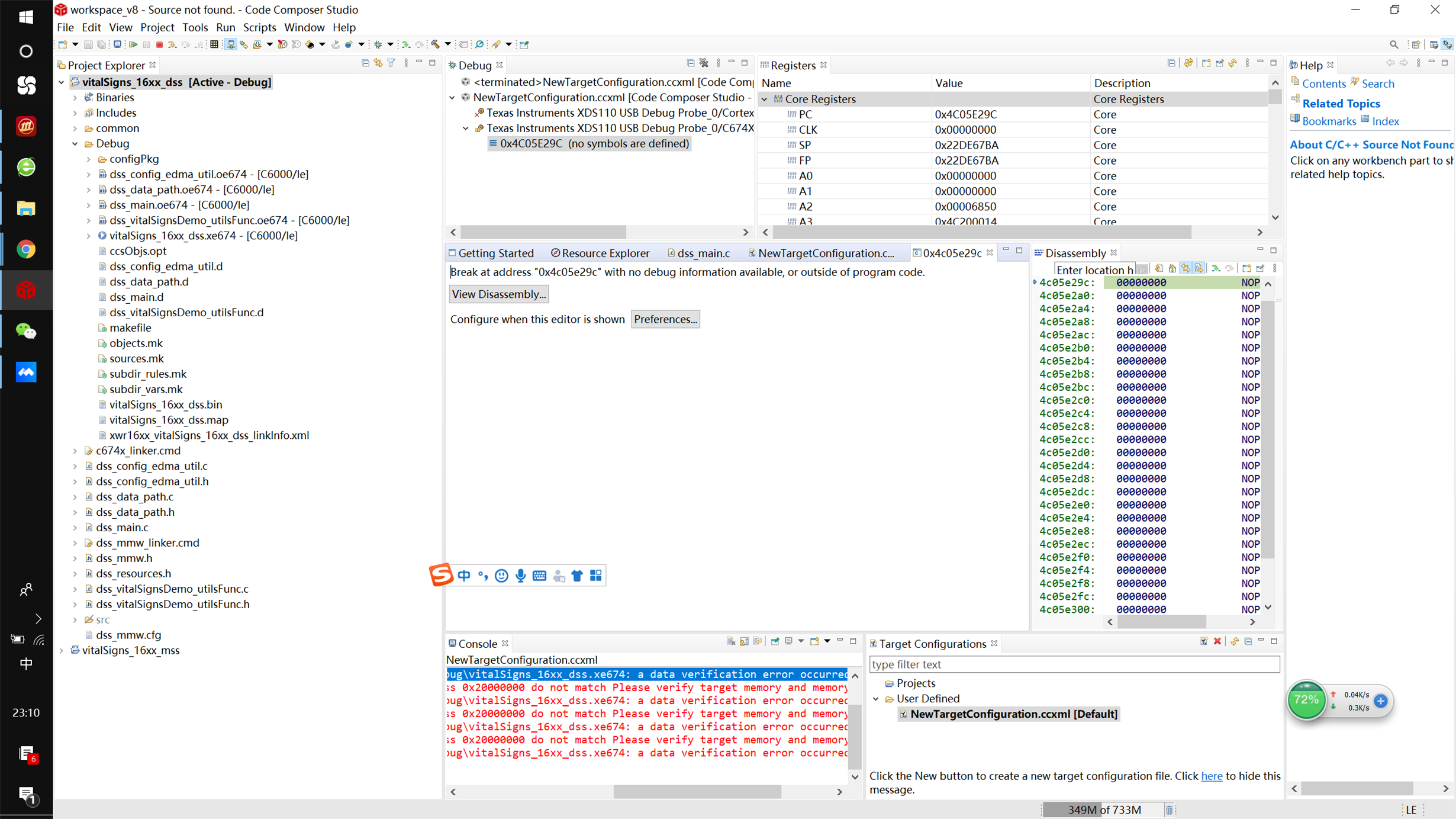The image size is (1456, 819).
Task: Open the dropdown arrow next to the Debug bug icon
Action: (x=390, y=44)
